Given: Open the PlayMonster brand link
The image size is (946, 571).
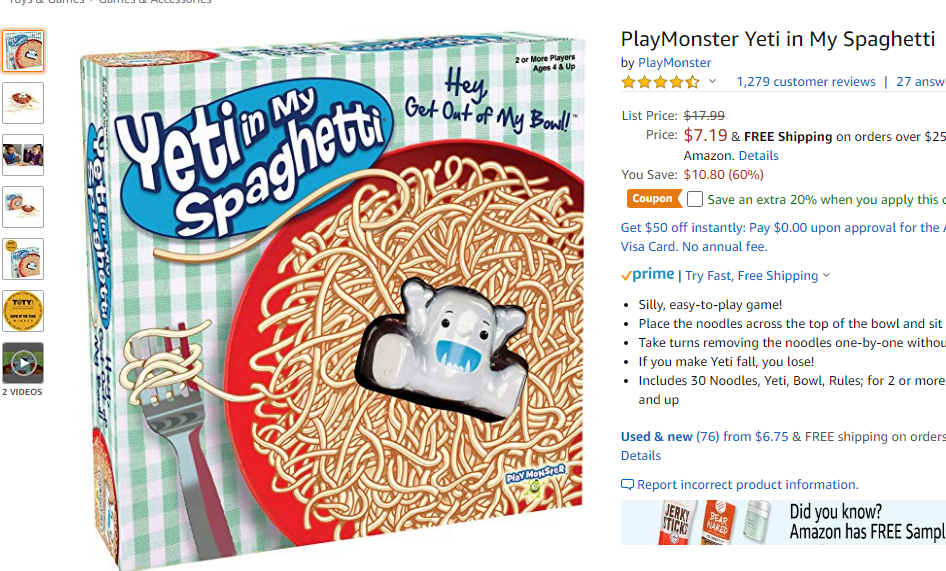Looking at the screenshot, I should tap(675, 63).
